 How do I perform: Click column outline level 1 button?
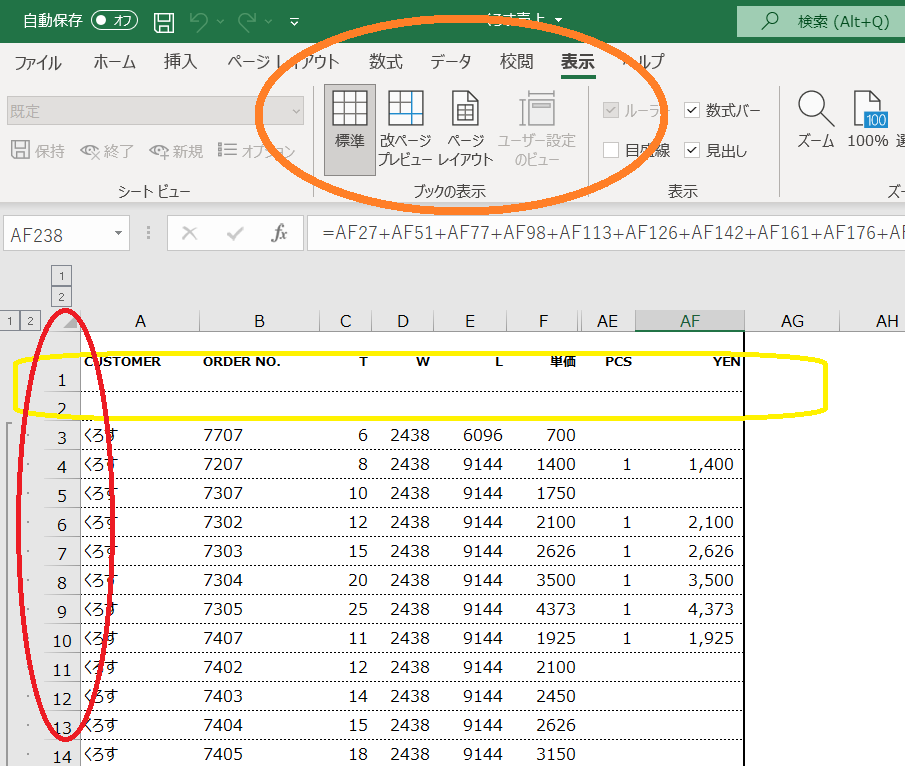[x=61, y=276]
